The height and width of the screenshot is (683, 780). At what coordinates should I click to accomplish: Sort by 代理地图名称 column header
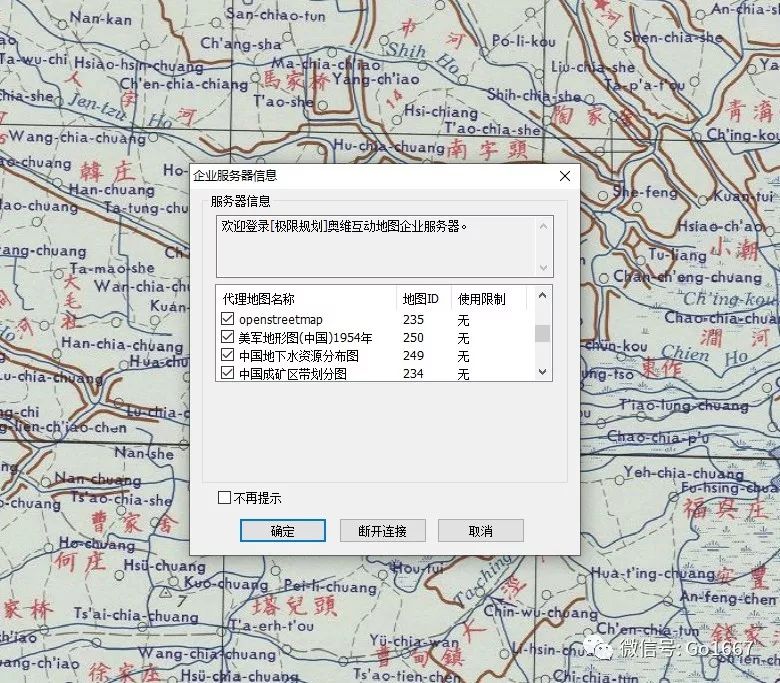click(306, 298)
